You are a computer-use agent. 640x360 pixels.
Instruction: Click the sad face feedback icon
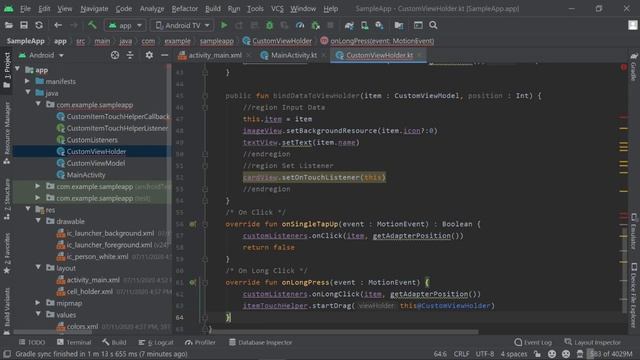pos(566,354)
